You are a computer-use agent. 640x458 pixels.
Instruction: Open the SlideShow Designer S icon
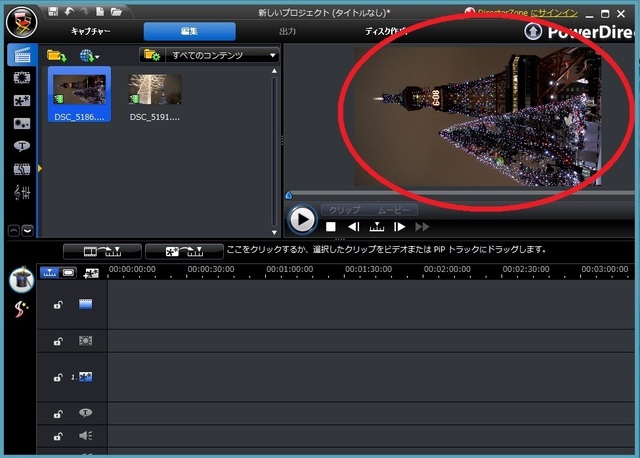(21, 309)
